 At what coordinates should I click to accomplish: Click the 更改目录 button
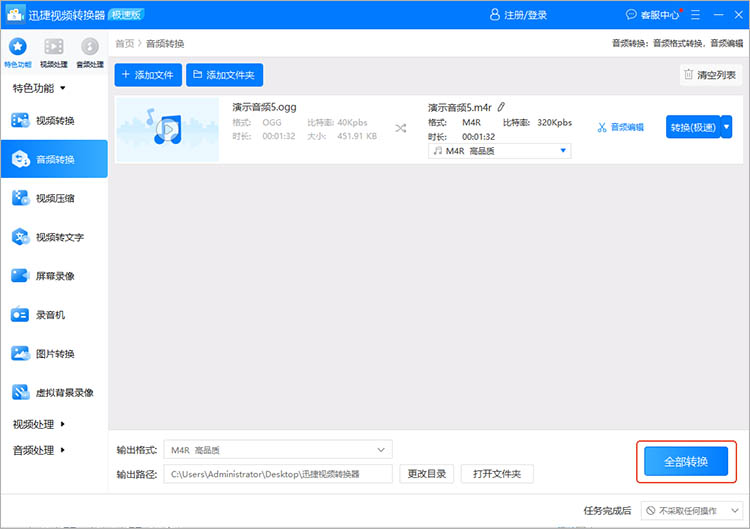(x=427, y=474)
